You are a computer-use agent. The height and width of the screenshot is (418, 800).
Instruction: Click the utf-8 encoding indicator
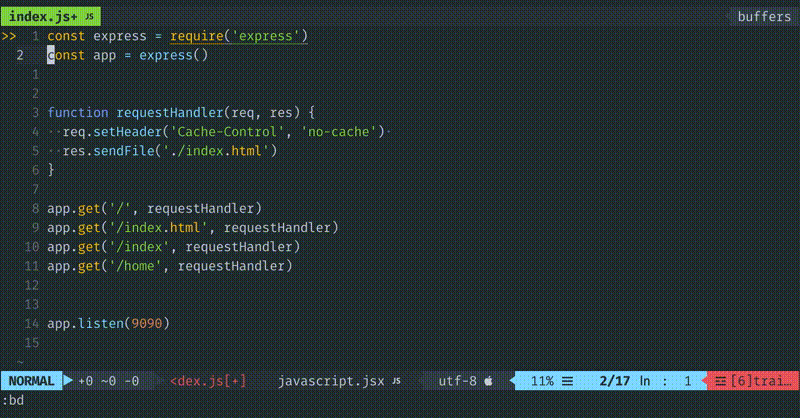pos(459,381)
